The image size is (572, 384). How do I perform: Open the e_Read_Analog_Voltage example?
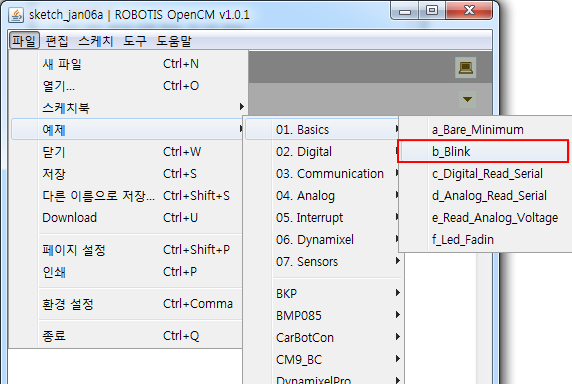[485, 218]
